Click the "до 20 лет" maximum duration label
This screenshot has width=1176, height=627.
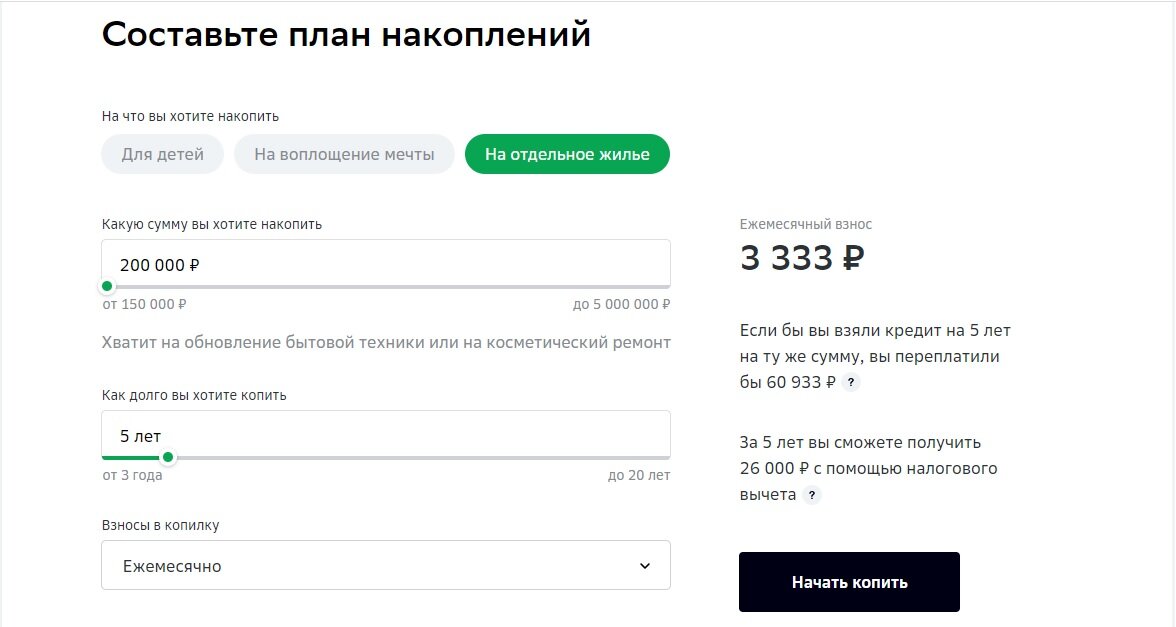point(647,476)
